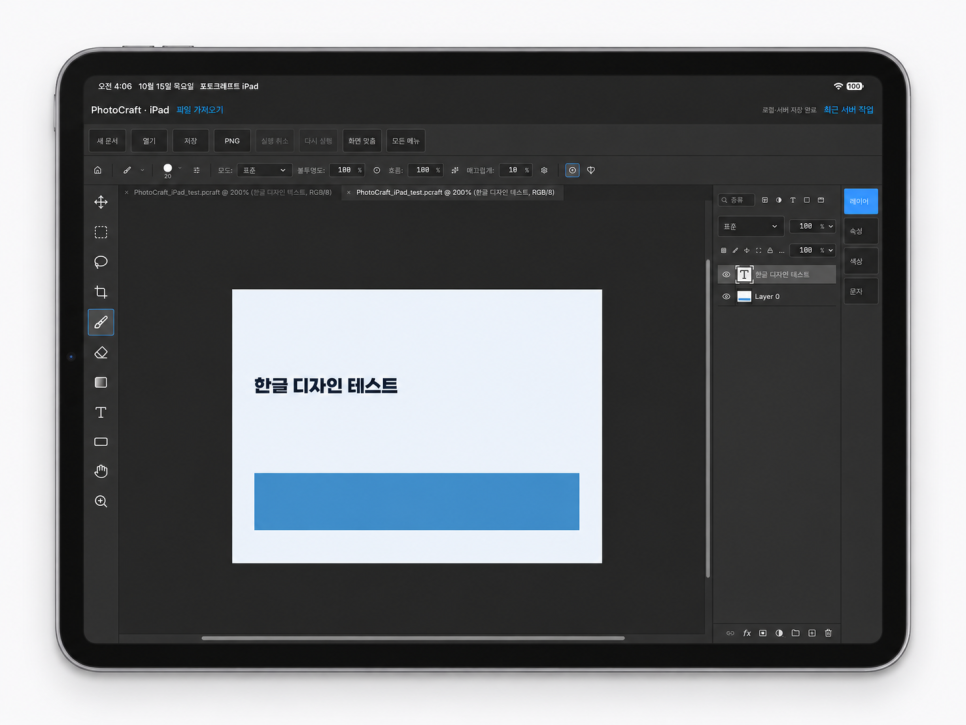This screenshot has height=725, width=966.
Task: Select the Type tool in left toolbar
Action: click(x=101, y=412)
